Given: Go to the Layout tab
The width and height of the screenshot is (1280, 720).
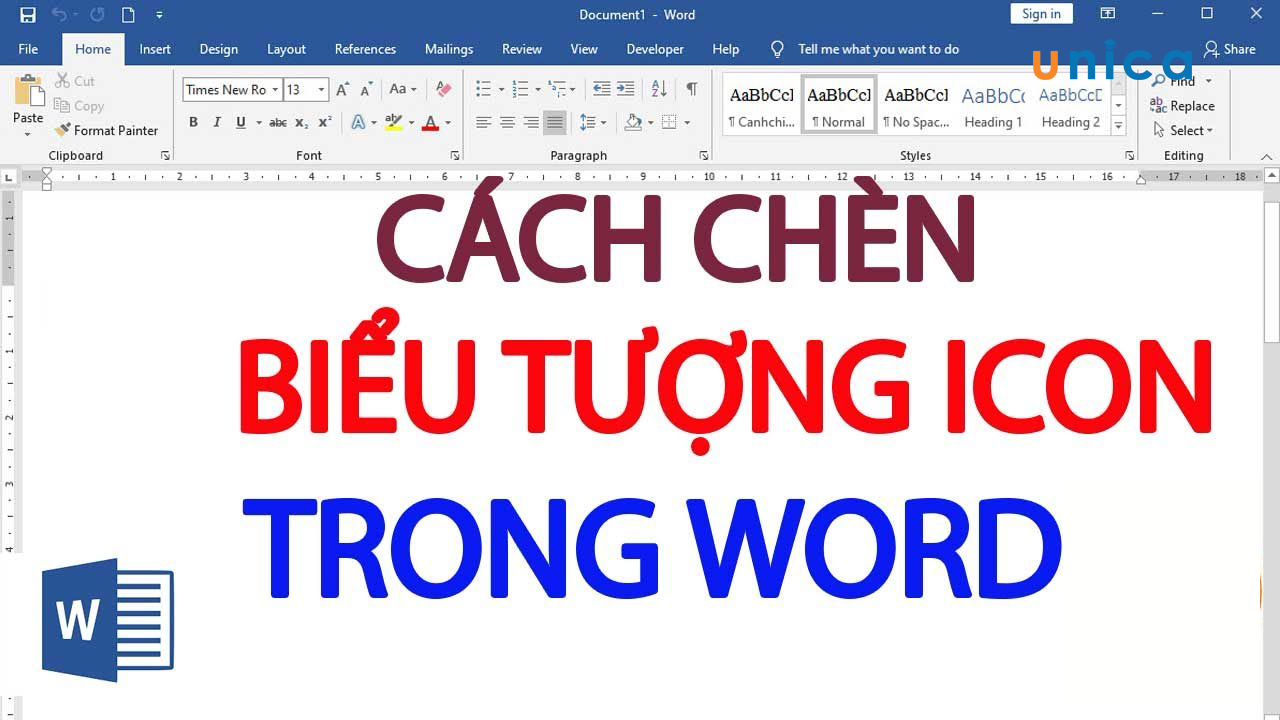Looking at the screenshot, I should [286, 49].
